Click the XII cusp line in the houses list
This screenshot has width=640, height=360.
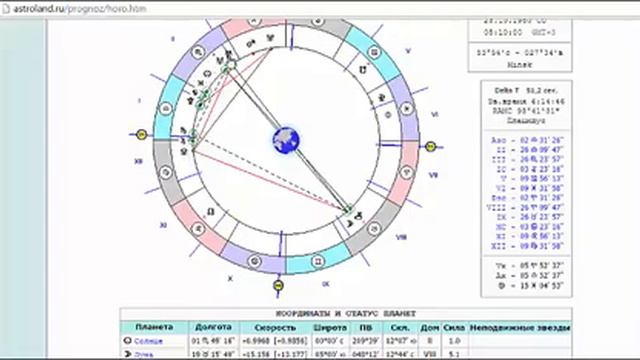[x=527, y=246]
